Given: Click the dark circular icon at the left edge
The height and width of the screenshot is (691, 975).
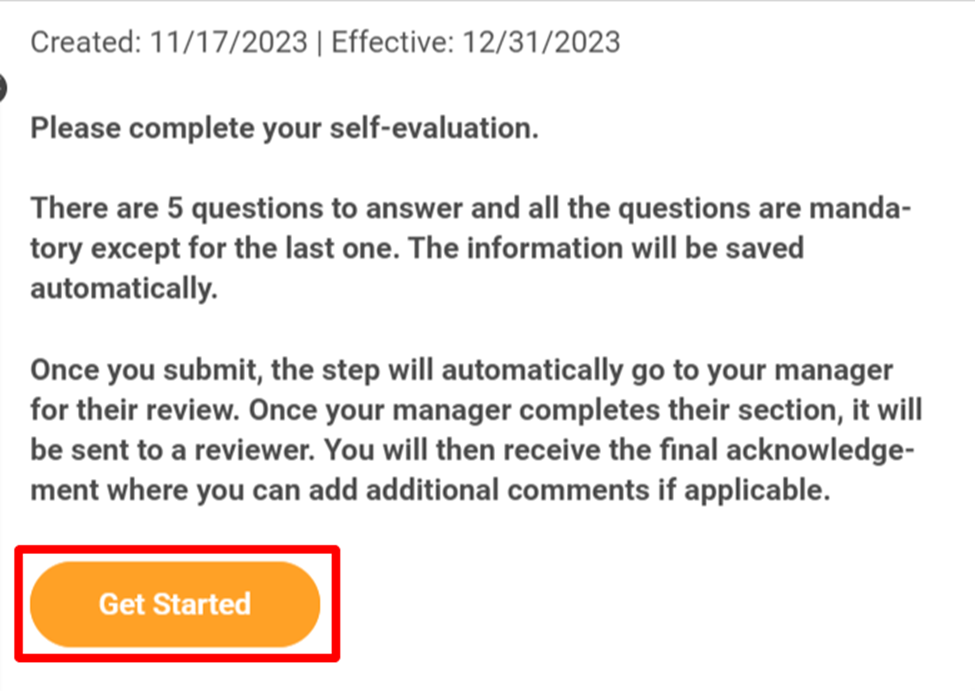Looking at the screenshot, I should 2,87.
